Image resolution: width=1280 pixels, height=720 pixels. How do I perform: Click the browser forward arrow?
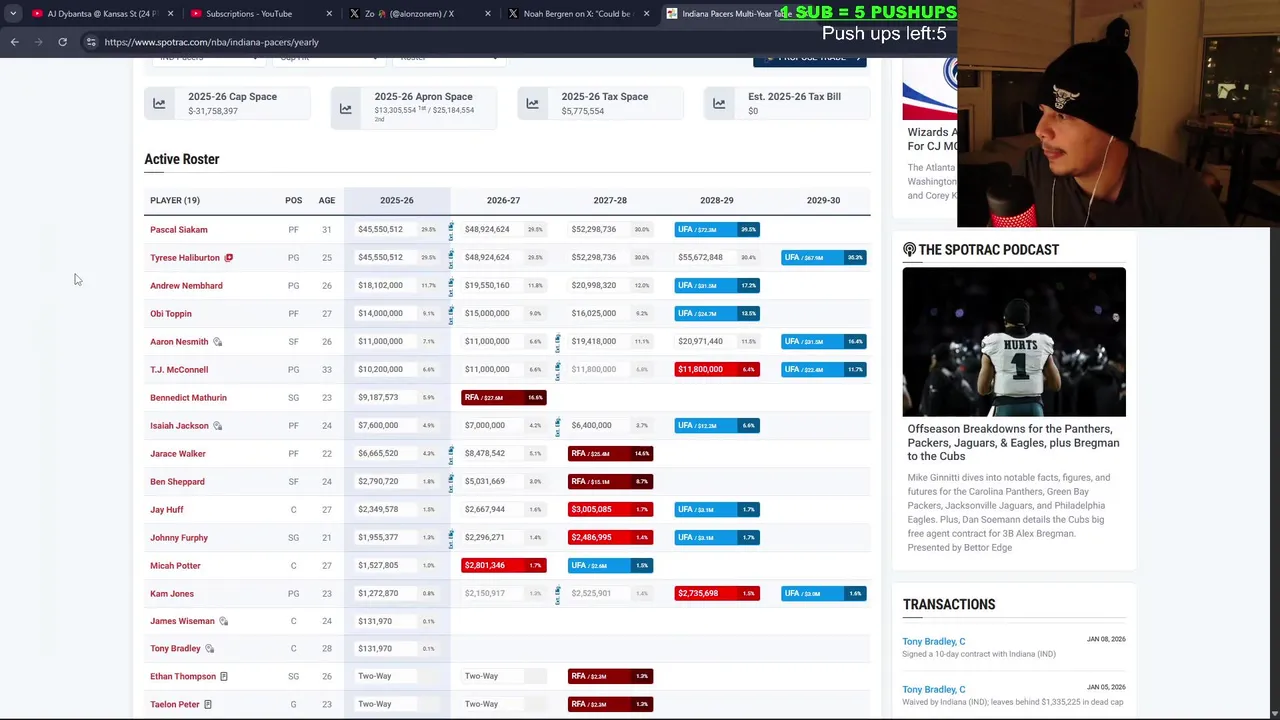tap(38, 42)
